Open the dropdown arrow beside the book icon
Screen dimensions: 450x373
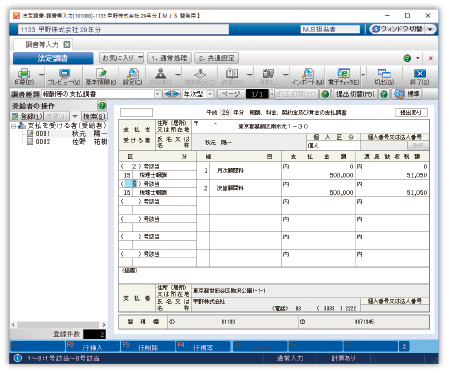tap(250, 75)
